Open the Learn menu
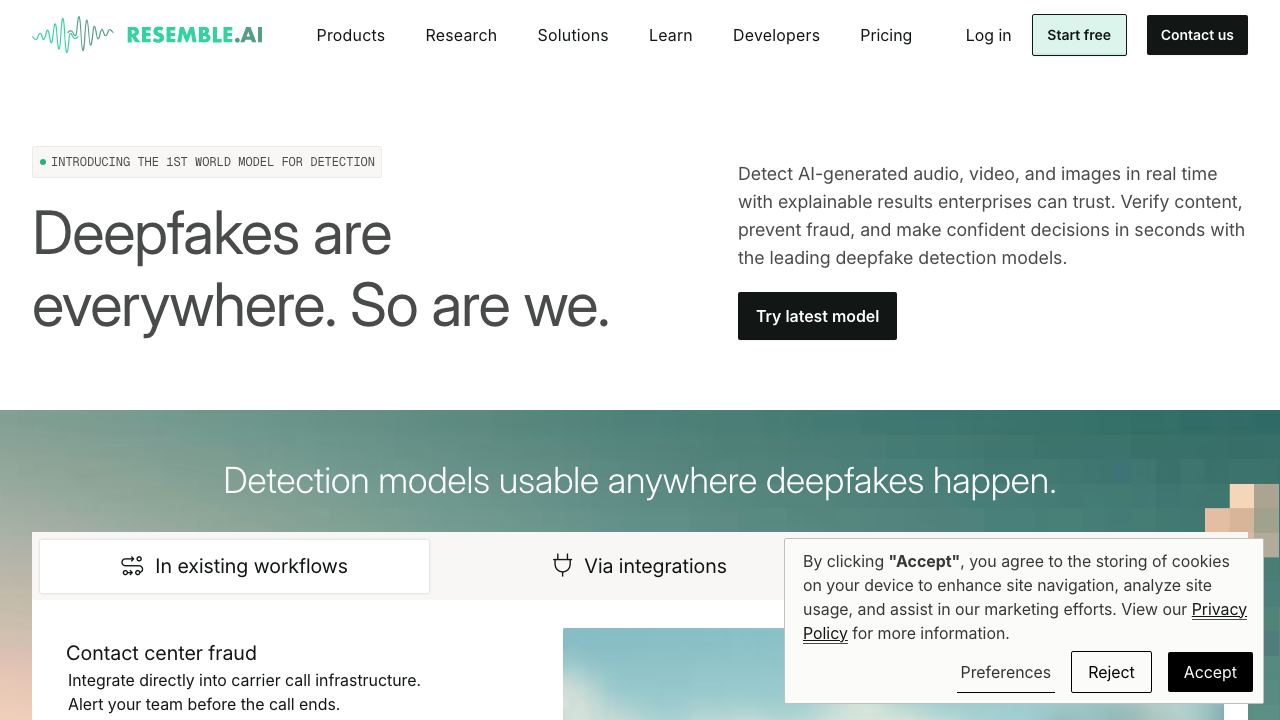This screenshot has width=1280, height=720. pyautogui.click(x=671, y=35)
